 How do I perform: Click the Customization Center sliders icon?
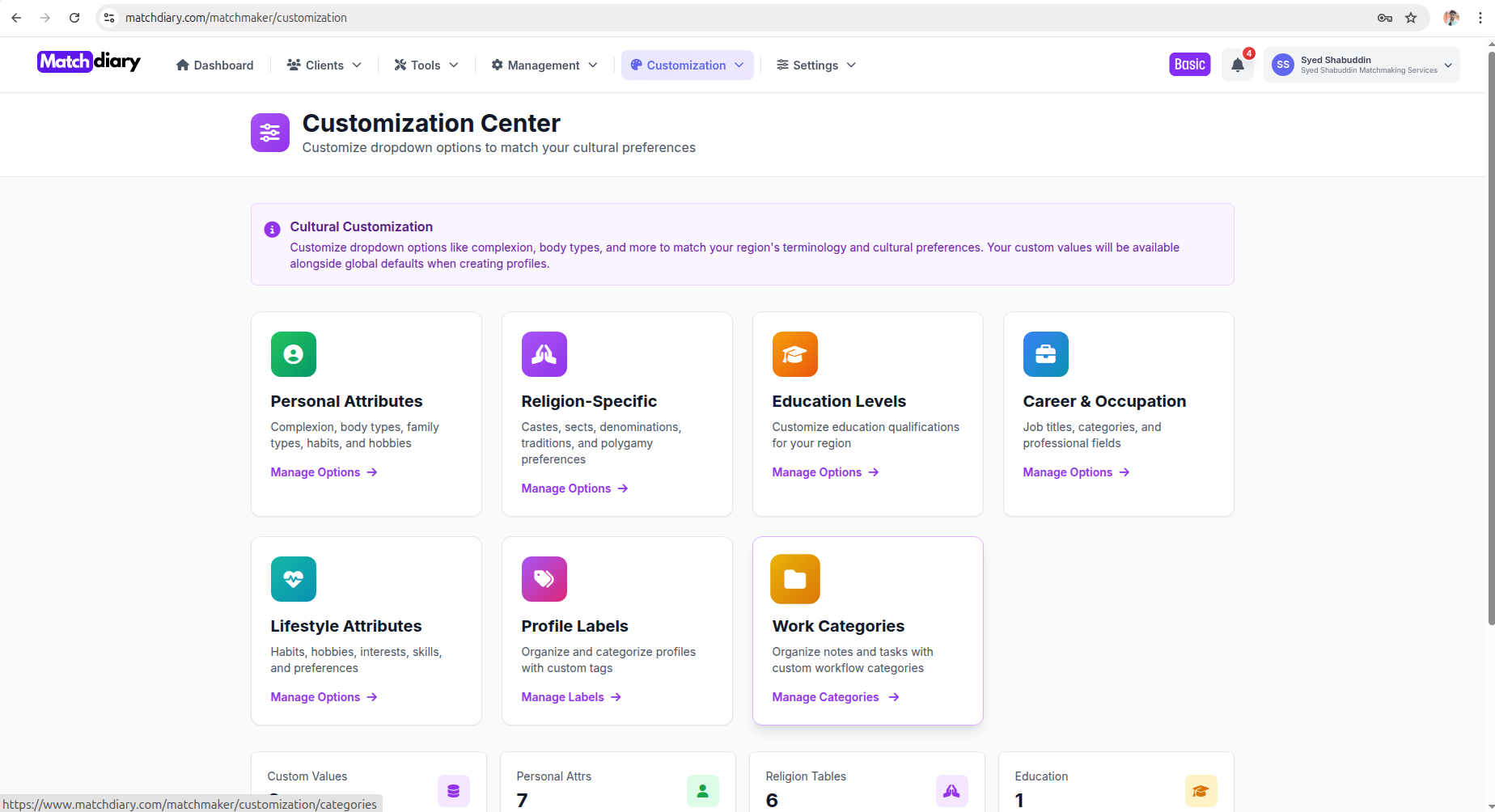[x=269, y=132]
